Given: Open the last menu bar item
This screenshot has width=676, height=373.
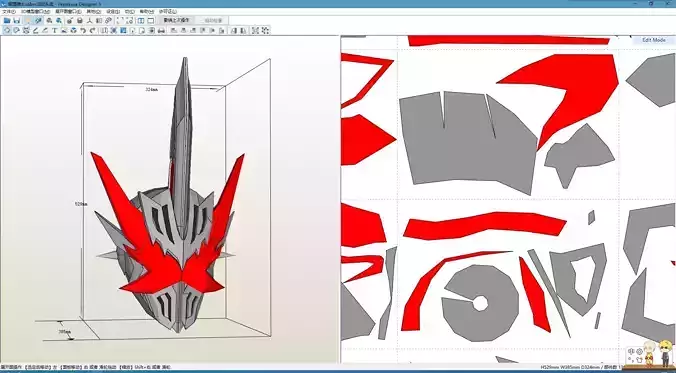Looking at the screenshot, I should 168,12.
